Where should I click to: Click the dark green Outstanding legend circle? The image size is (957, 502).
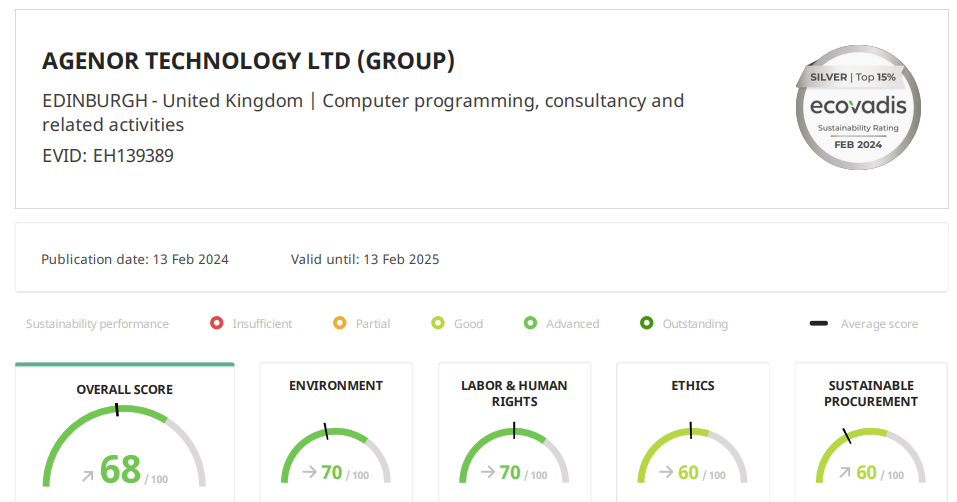click(x=646, y=323)
